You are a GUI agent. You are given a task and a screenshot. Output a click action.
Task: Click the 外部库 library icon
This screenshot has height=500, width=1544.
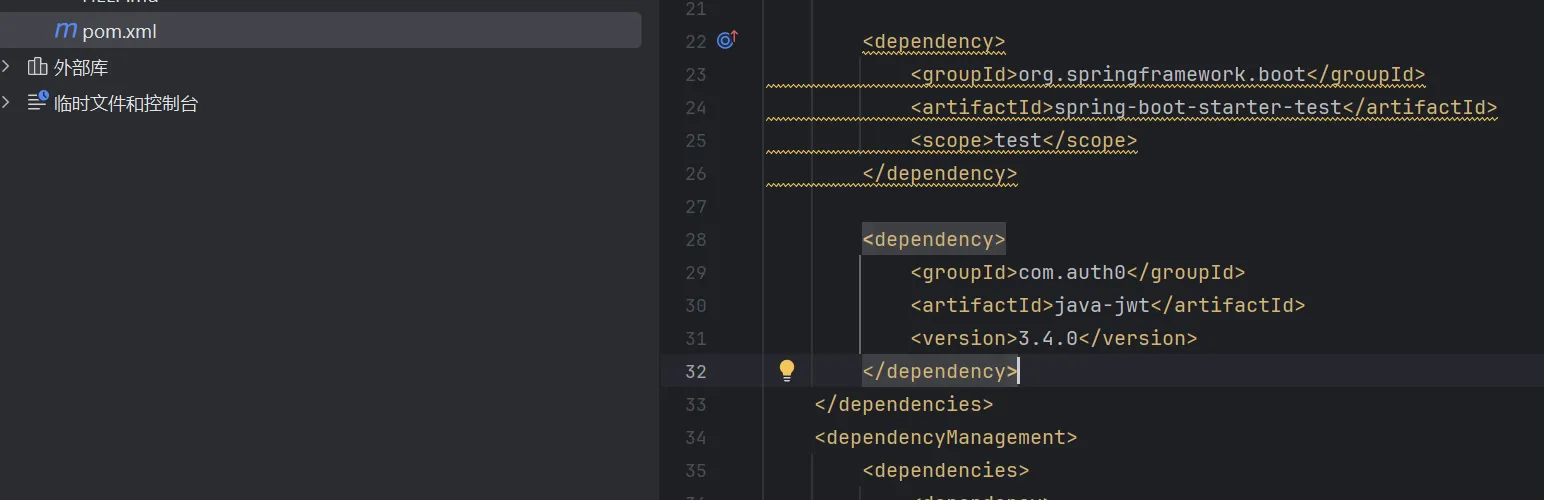tap(37, 67)
